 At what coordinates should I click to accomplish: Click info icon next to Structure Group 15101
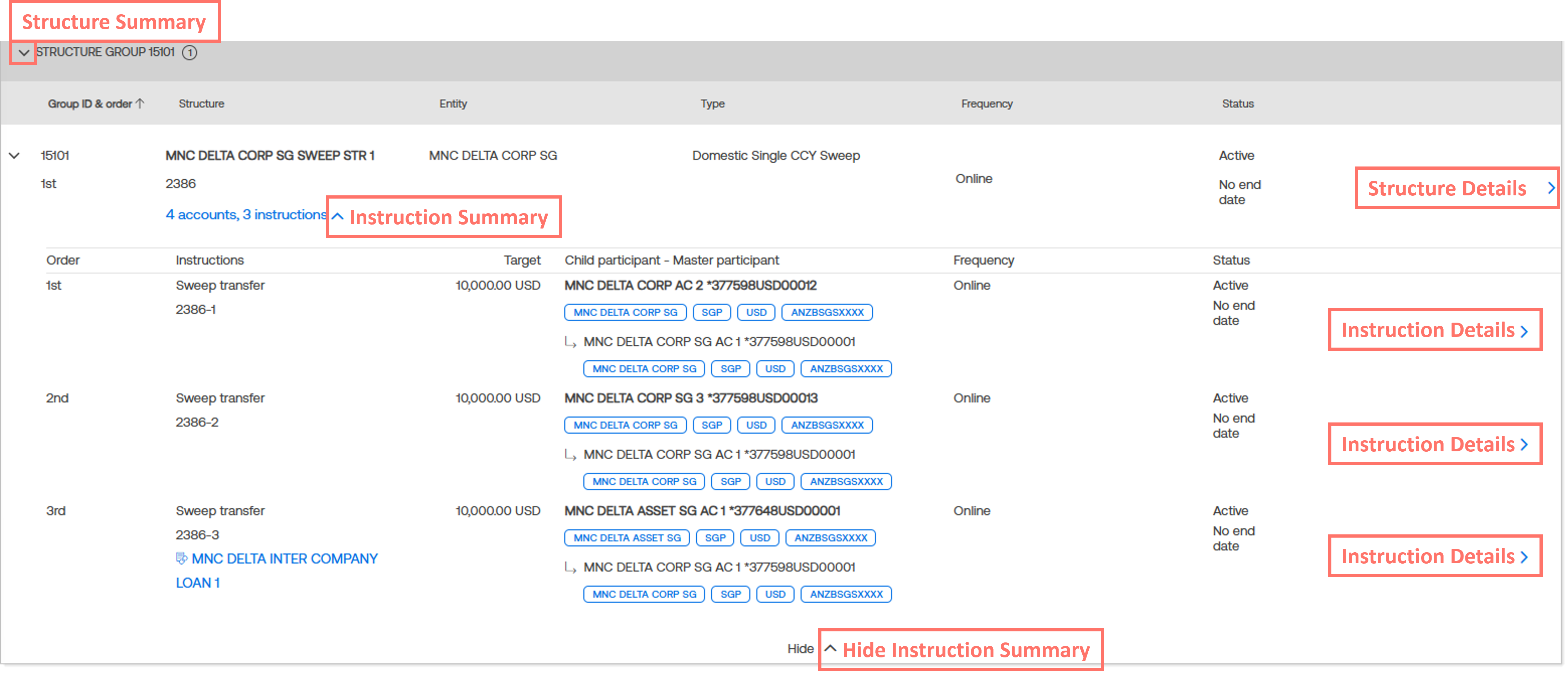pos(190,53)
